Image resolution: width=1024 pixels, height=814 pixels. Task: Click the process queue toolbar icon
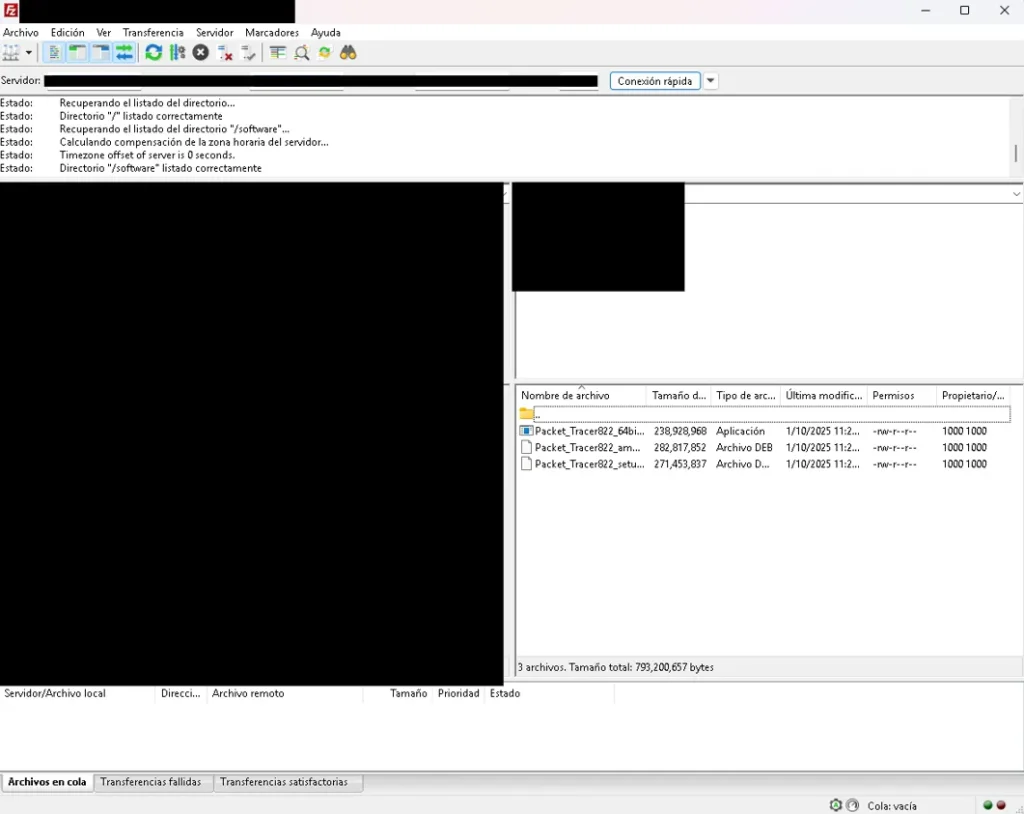coord(177,53)
